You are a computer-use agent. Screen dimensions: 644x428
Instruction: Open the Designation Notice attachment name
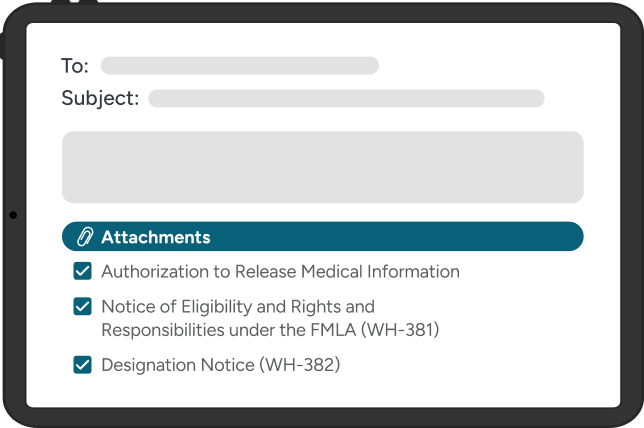[x=220, y=365]
